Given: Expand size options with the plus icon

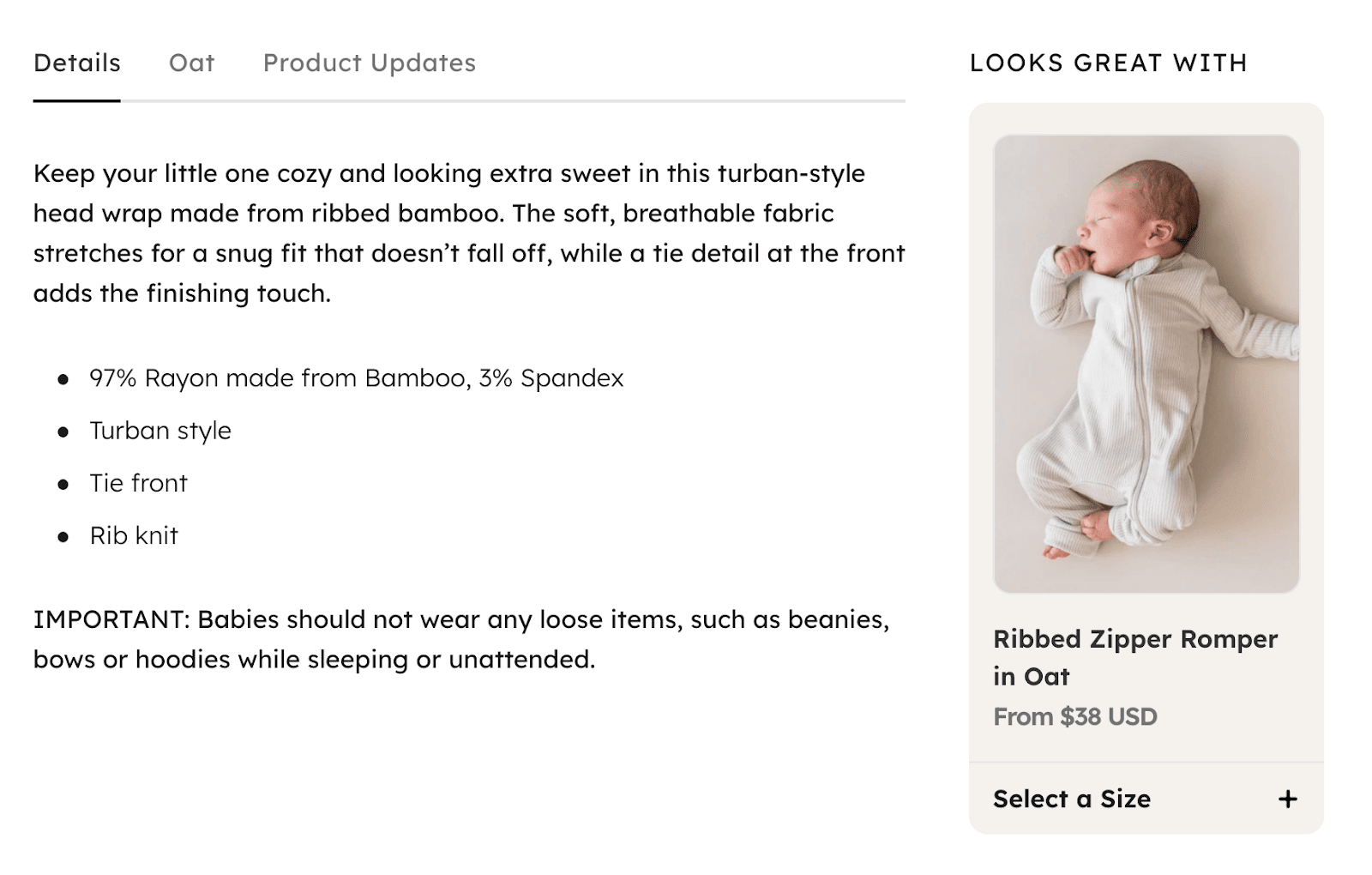Looking at the screenshot, I should (1287, 800).
